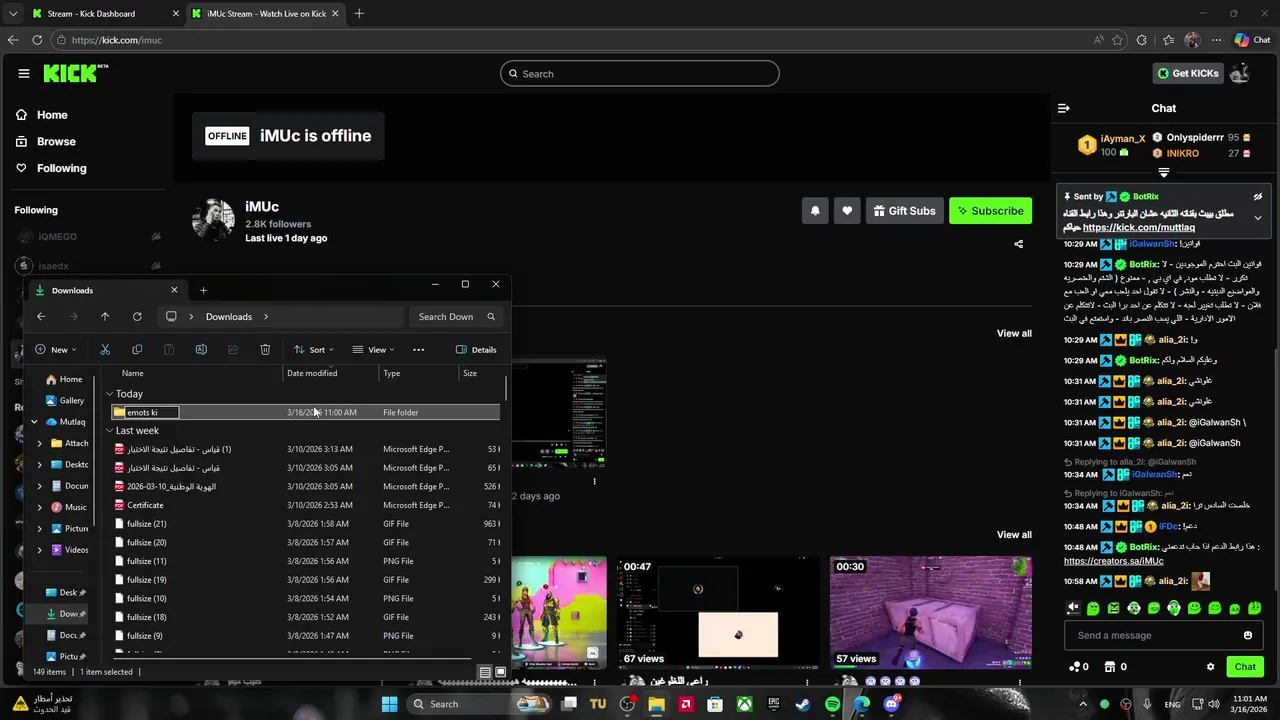Screen dimensions: 1280x720
Task: Open the Sort dropdown in File Explorer
Action: [313, 350]
